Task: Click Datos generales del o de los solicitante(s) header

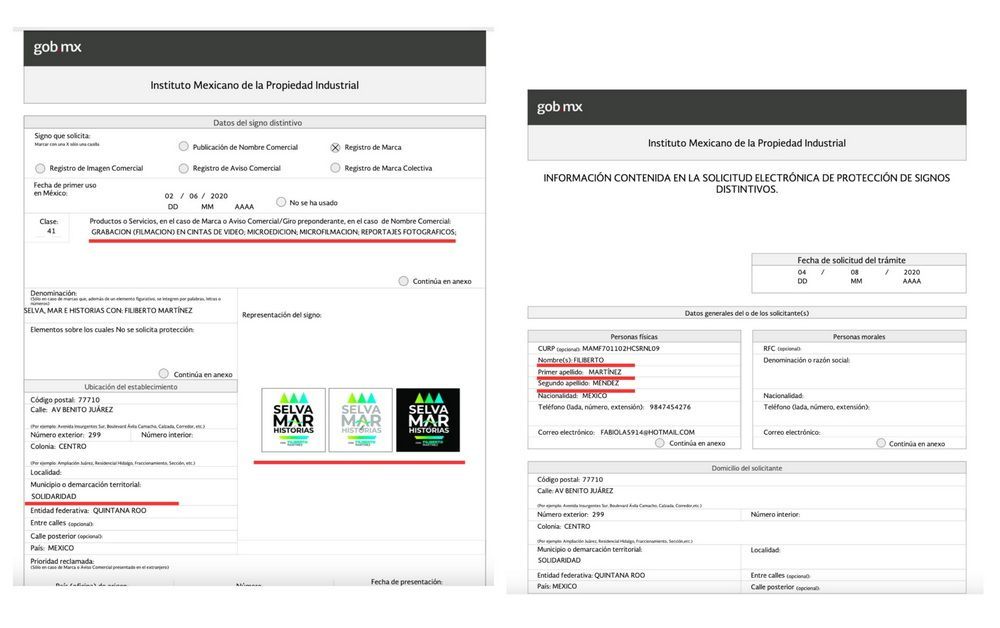Action: pyautogui.click(x=746, y=313)
